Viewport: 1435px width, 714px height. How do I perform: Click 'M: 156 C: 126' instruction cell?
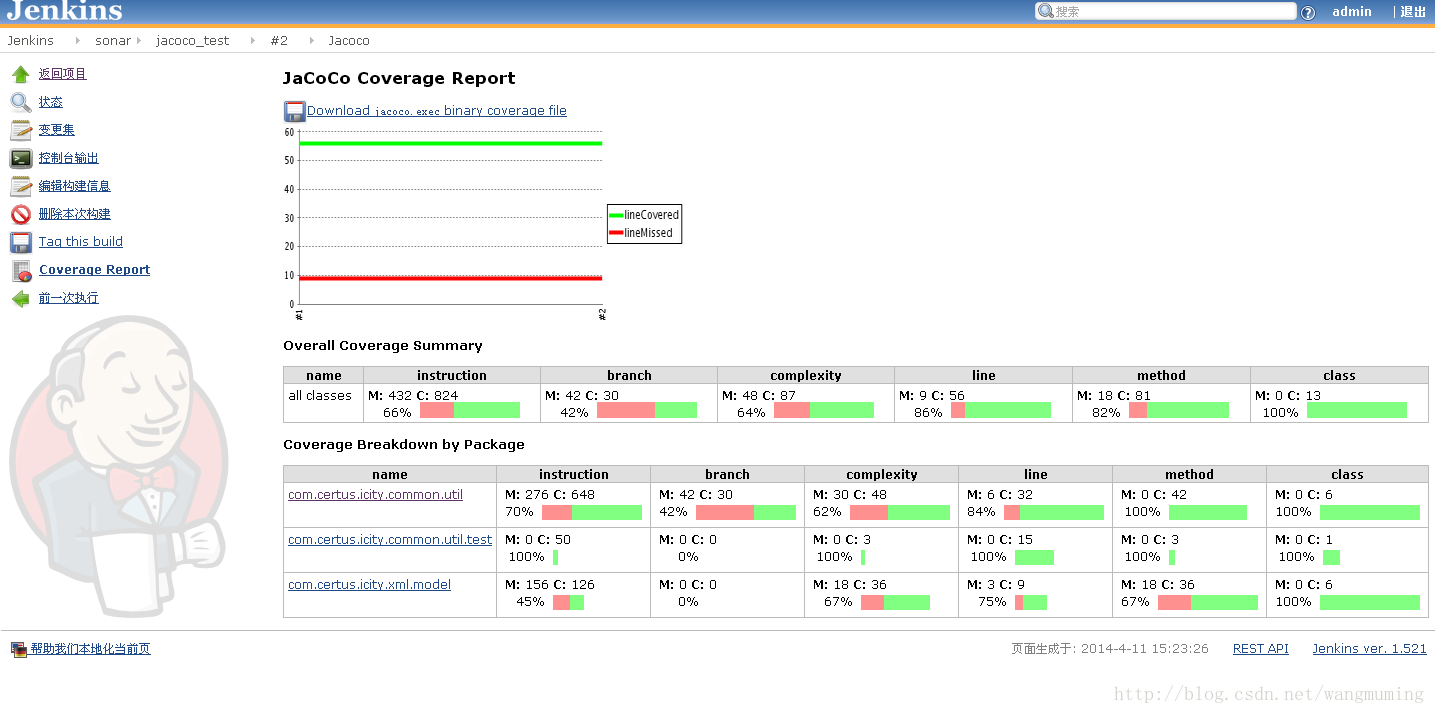[x=550, y=584]
